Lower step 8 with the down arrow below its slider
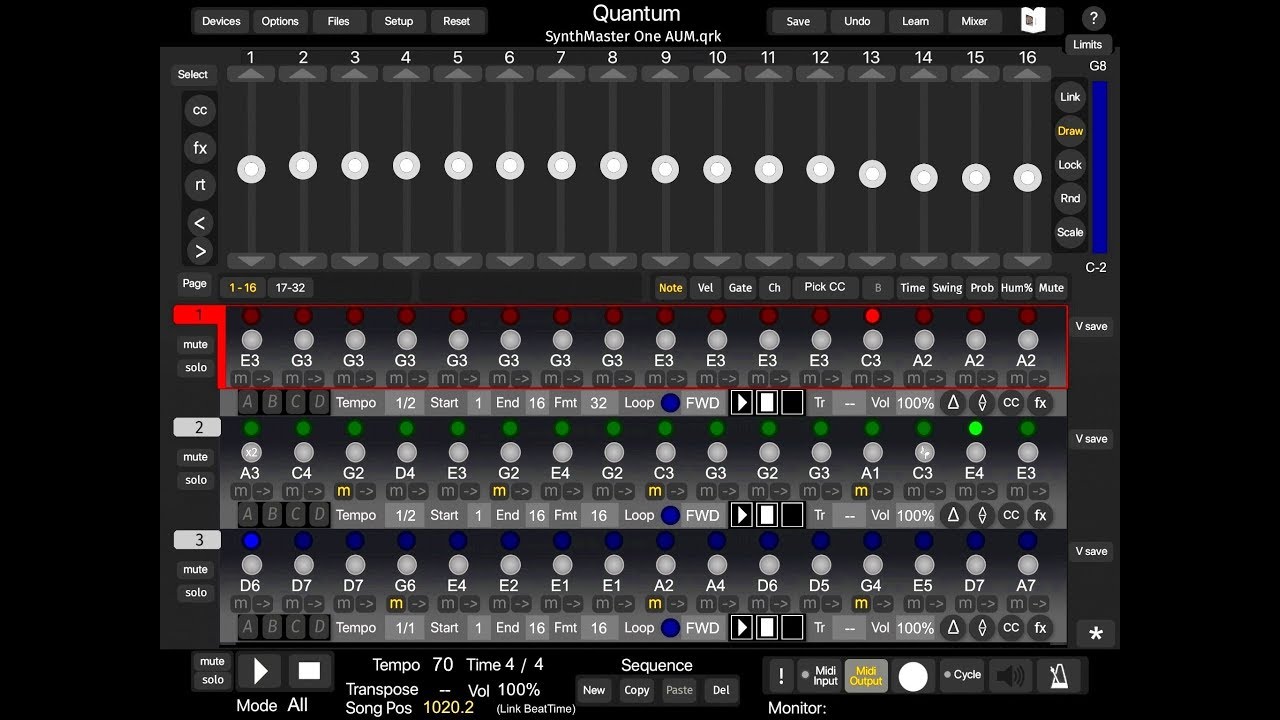The width and height of the screenshot is (1280, 720). [613, 261]
